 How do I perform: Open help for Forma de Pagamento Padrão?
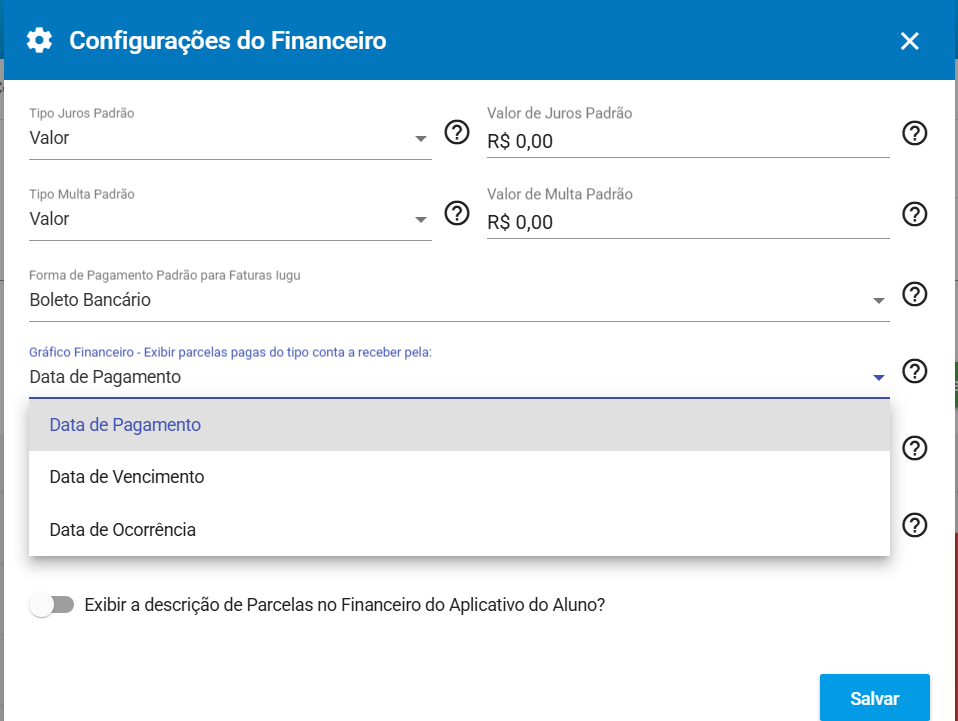[x=914, y=294]
